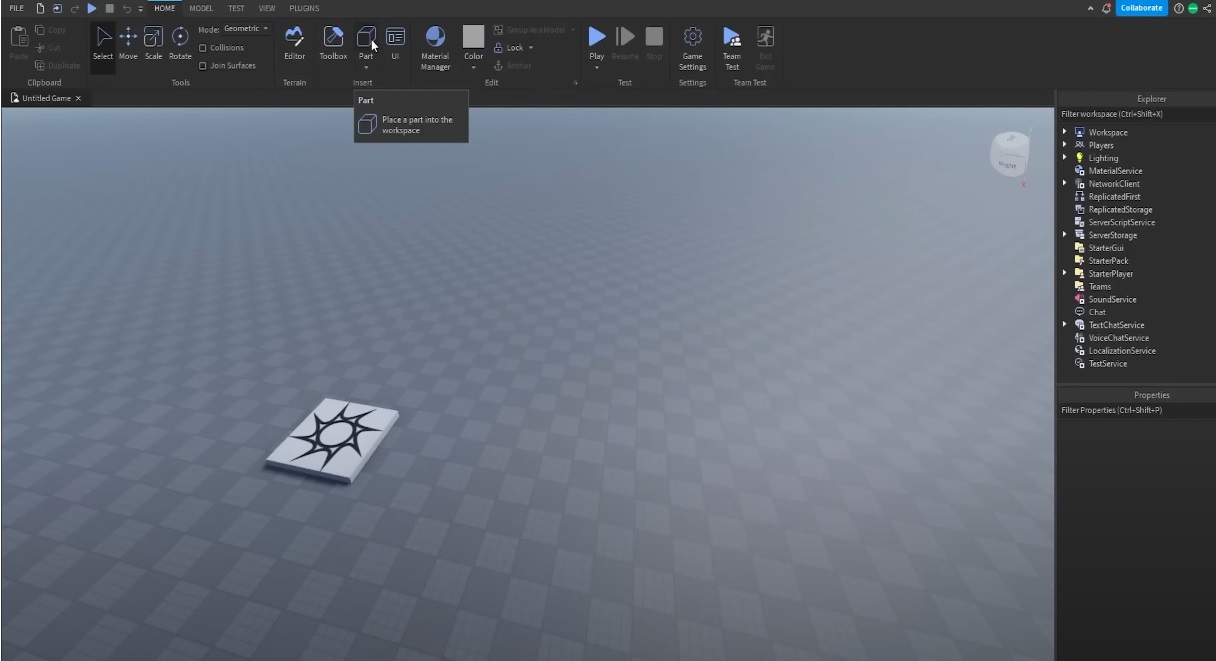Switch to the VIEW ribbon tab
Image resolution: width=1216 pixels, height=661 pixels.
267,8
